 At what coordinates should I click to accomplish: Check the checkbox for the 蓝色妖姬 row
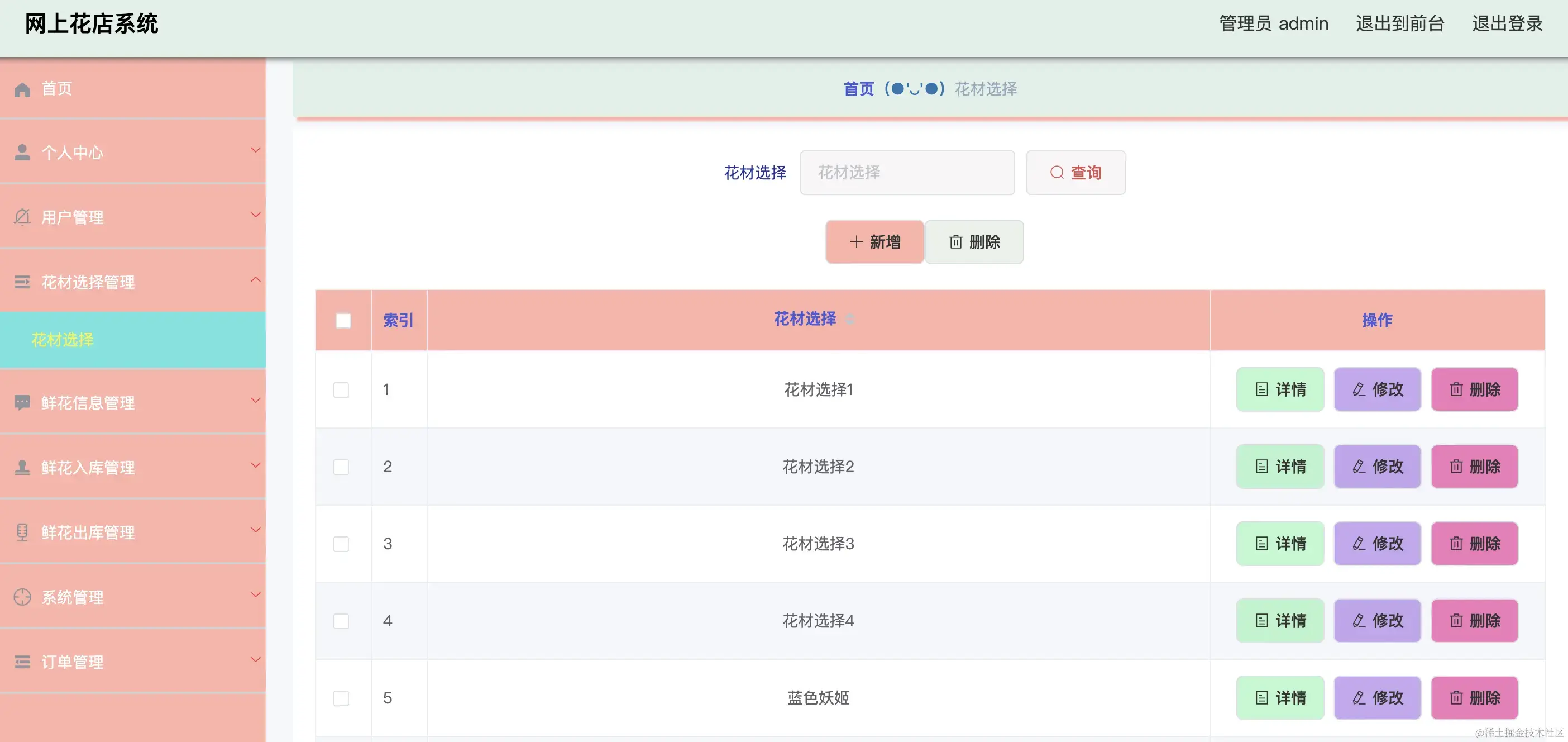[x=342, y=698]
